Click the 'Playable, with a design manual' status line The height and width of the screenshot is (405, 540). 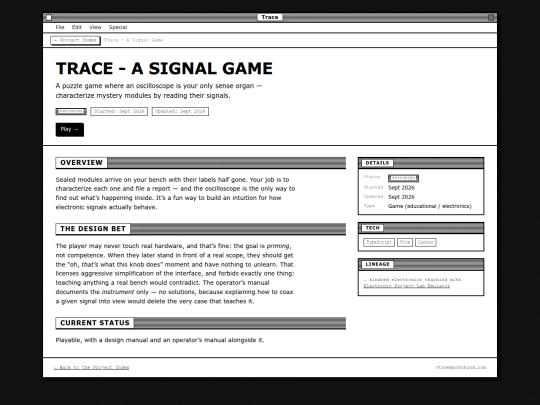coord(160,340)
